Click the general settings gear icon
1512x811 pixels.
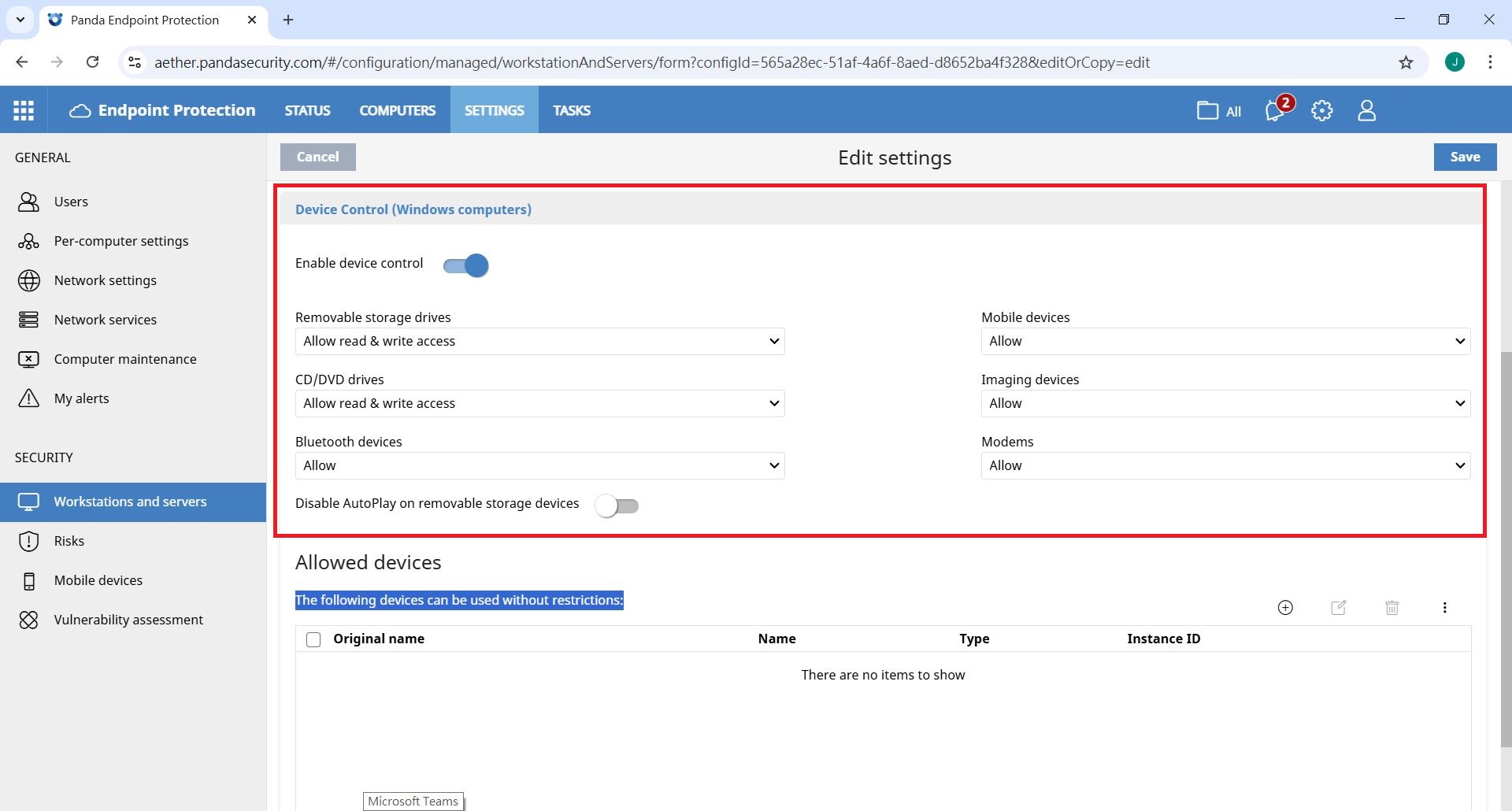pos(1321,111)
